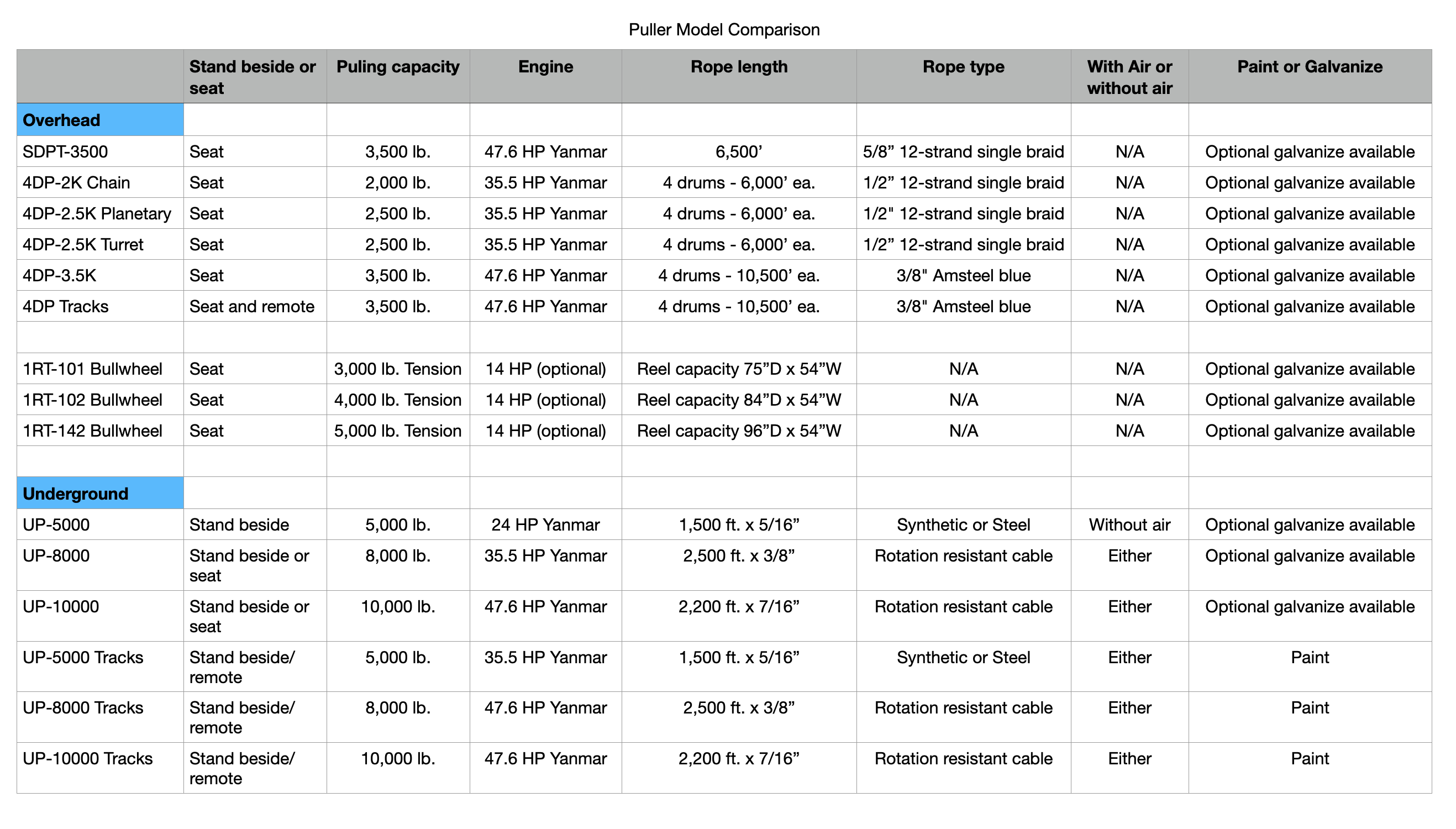The width and height of the screenshot is (1456, 829).
Task: Click the Puller Model Comparison title
Action: click(x=723, y=30)
